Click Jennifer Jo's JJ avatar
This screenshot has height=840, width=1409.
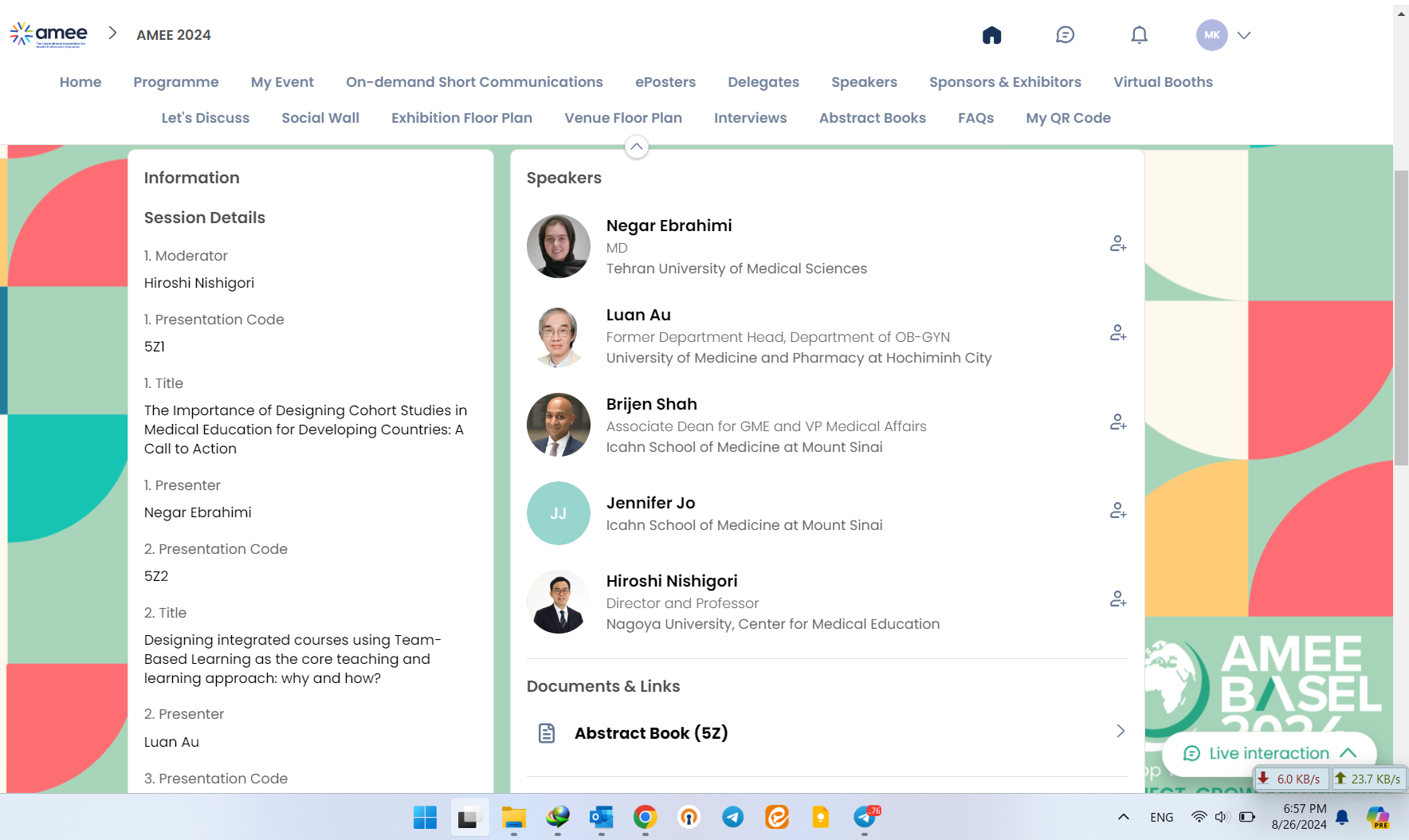(x=558, y=513)
